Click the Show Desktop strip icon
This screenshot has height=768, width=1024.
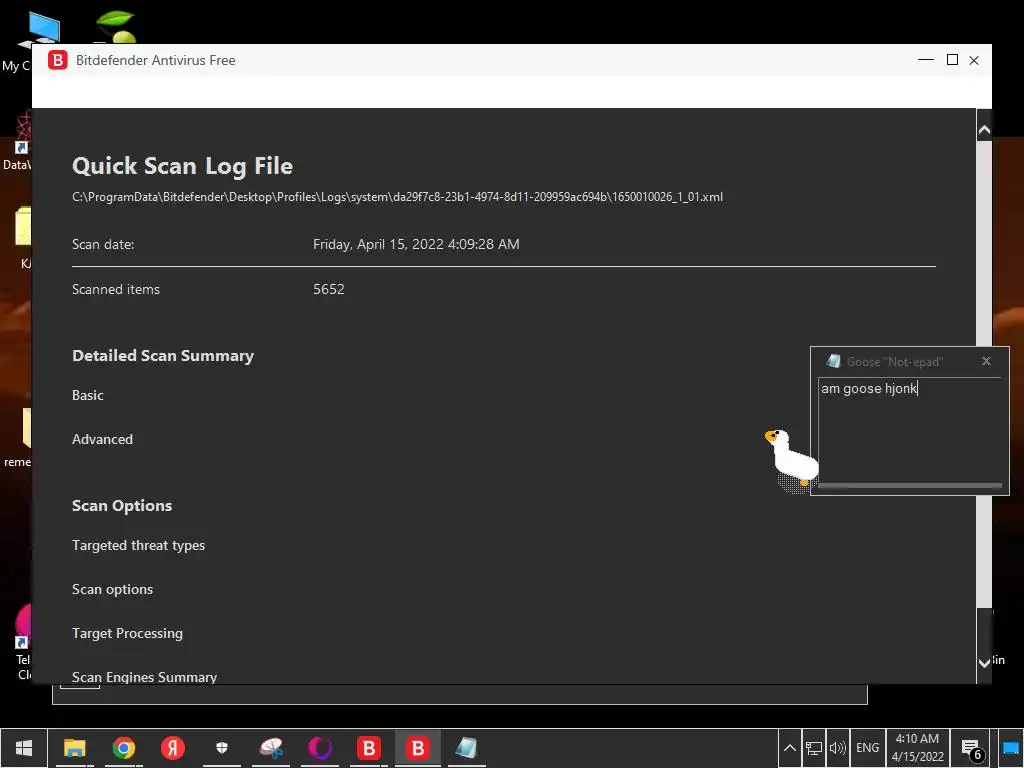pyautogui.click(x=1010, y=748)
